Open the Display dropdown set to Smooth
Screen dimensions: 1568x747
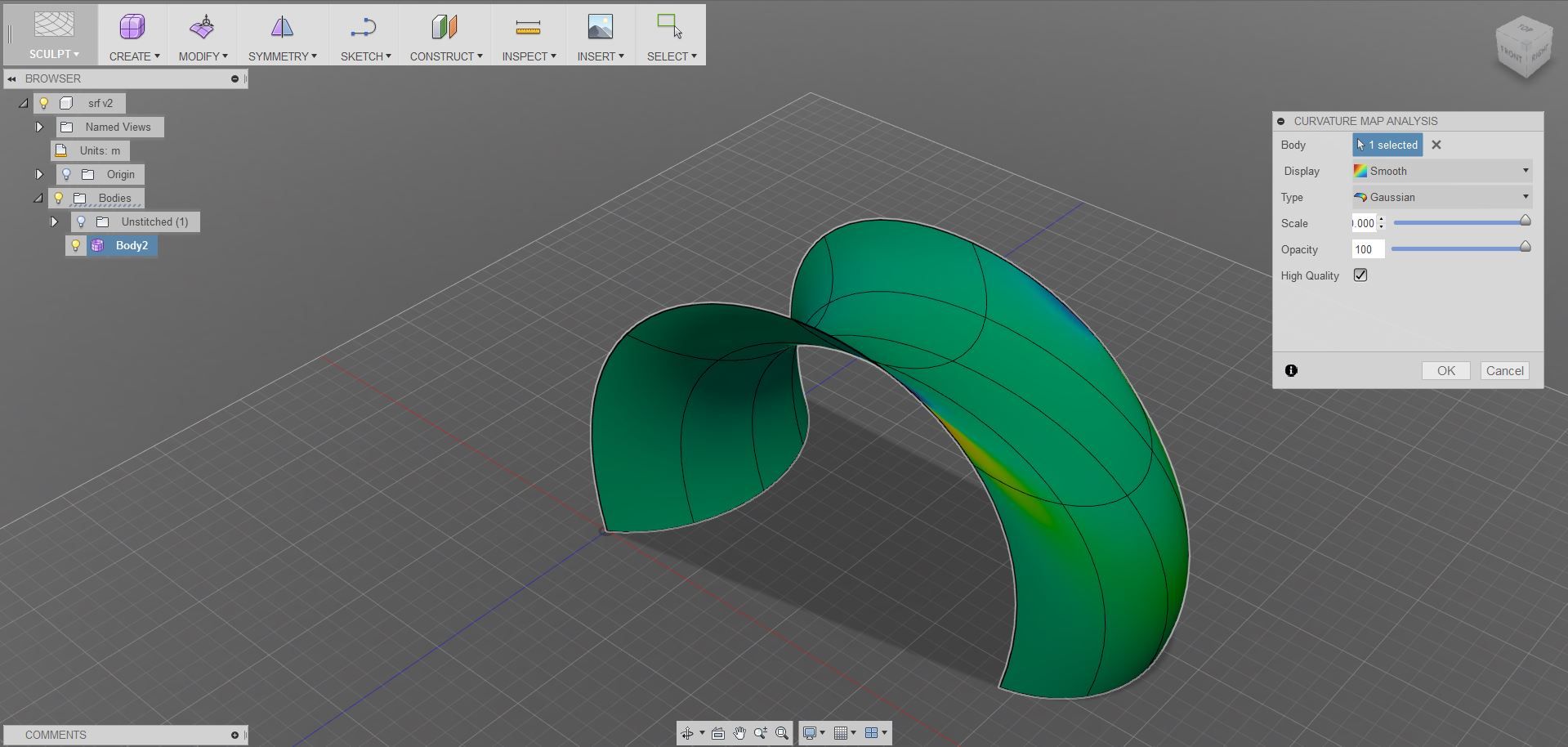[1442, 171]
